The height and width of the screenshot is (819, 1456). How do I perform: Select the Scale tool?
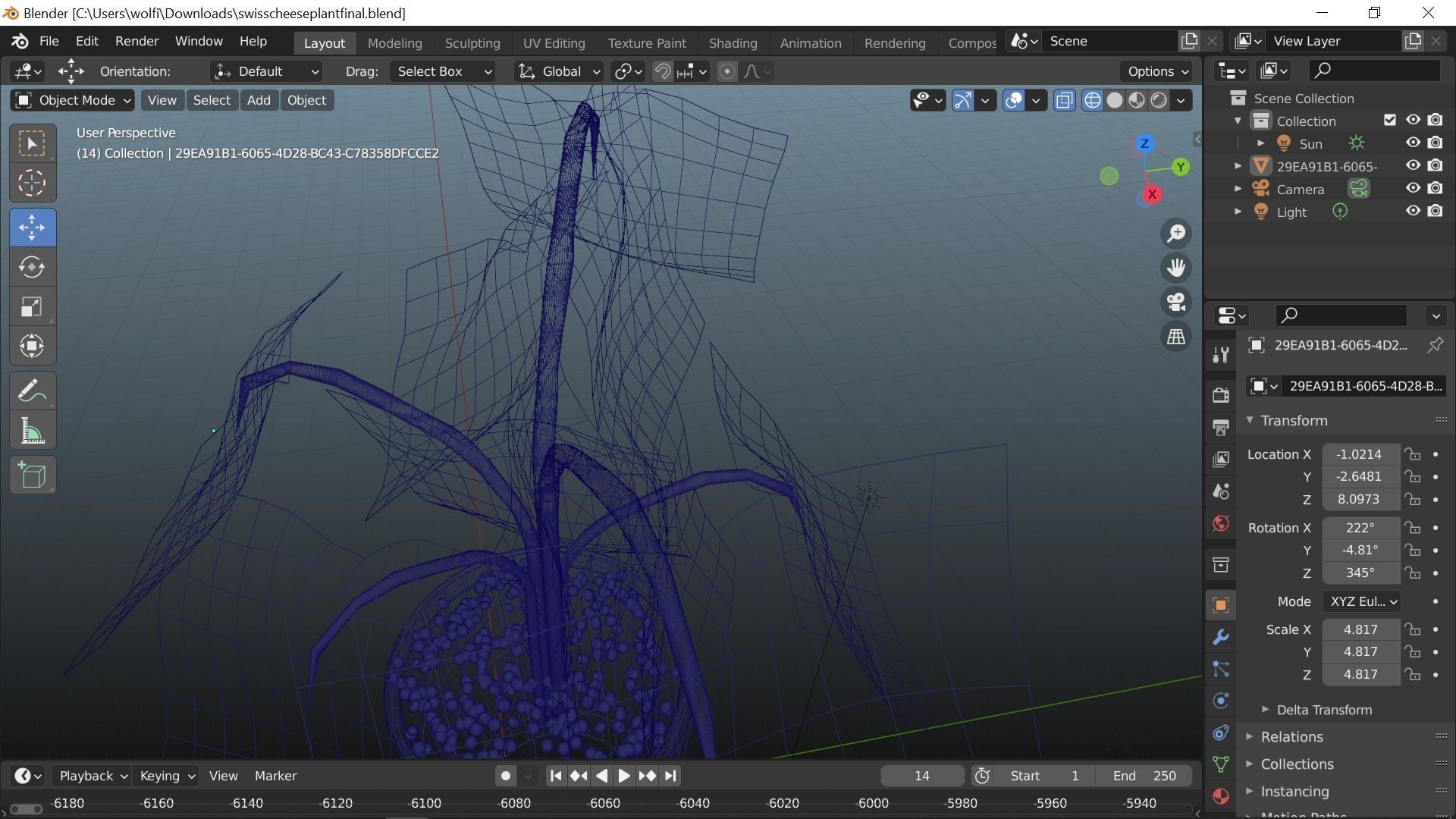[x=32, y=307]
